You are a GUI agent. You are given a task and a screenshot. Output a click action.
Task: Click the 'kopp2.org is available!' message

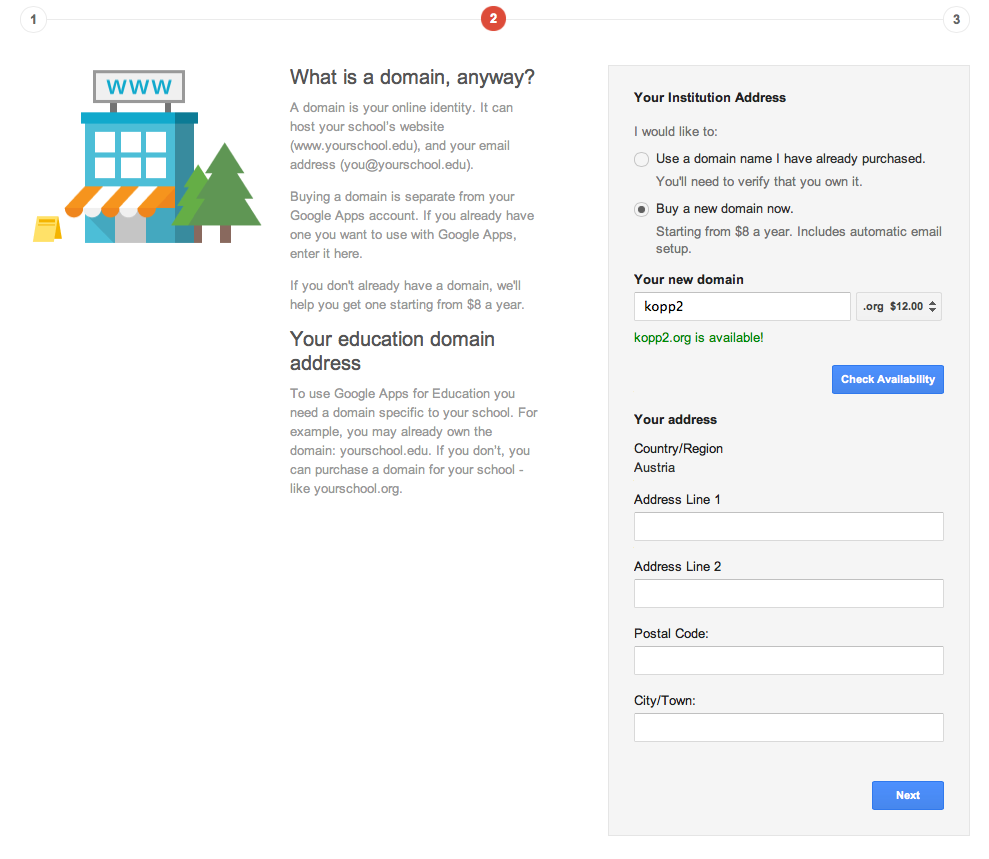(x=698, y=338)
